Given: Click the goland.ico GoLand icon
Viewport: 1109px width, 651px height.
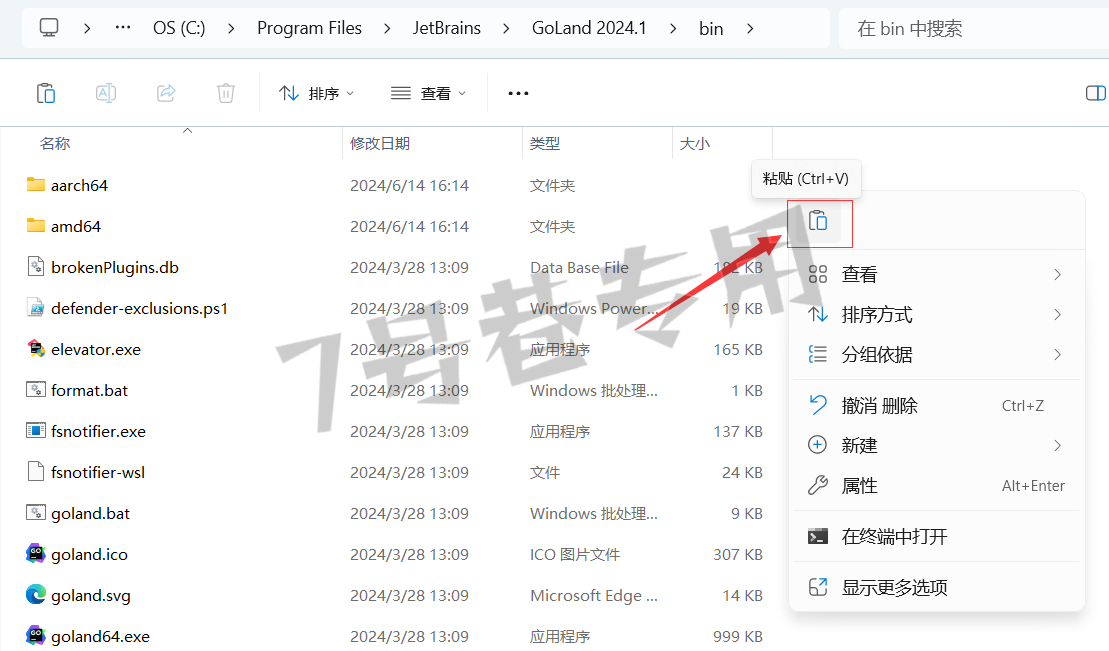Looking at the screenshot, I should (35, 554).
